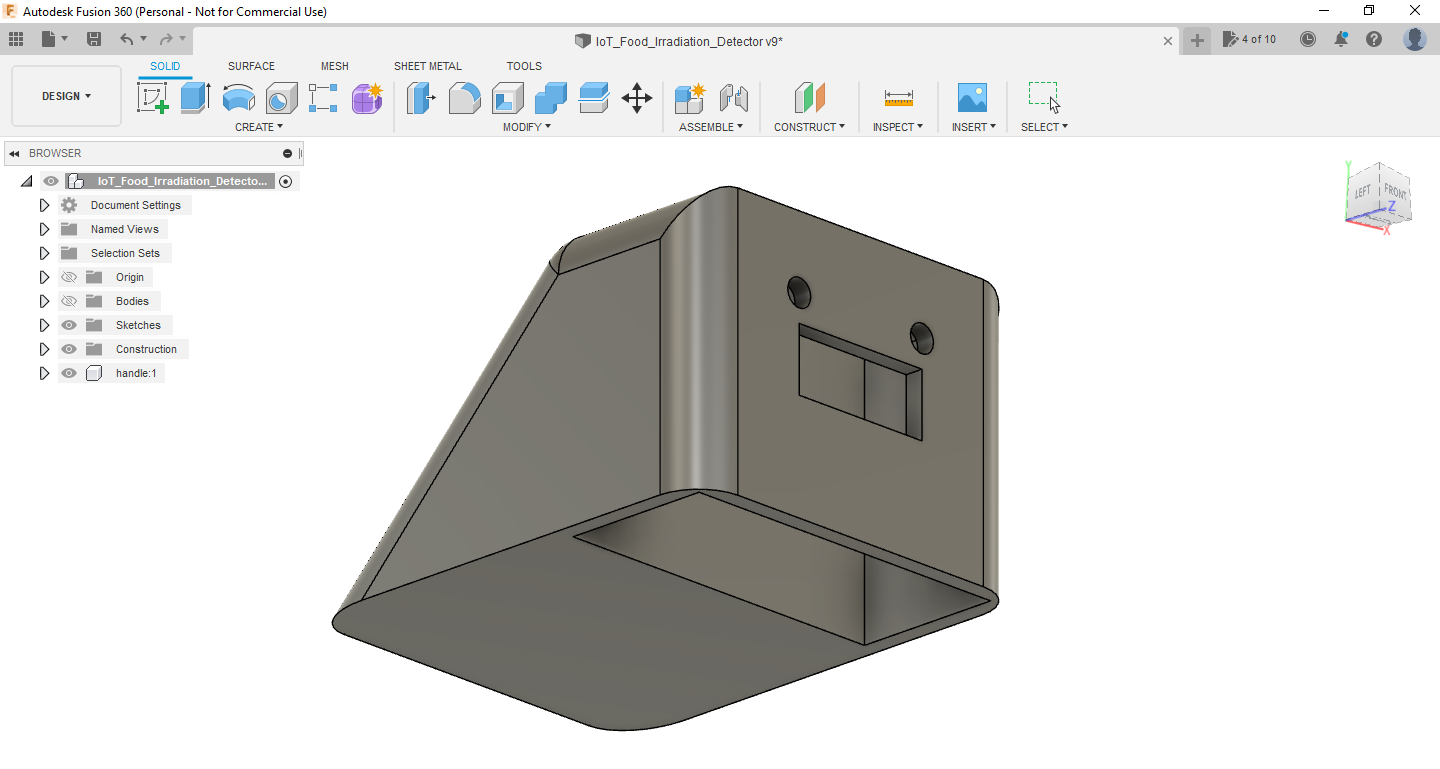Image resolution: width=1440 pixels, height=769 pixels.
Task: Start the Press Pull tool
Action: click(x=421, y=97)
